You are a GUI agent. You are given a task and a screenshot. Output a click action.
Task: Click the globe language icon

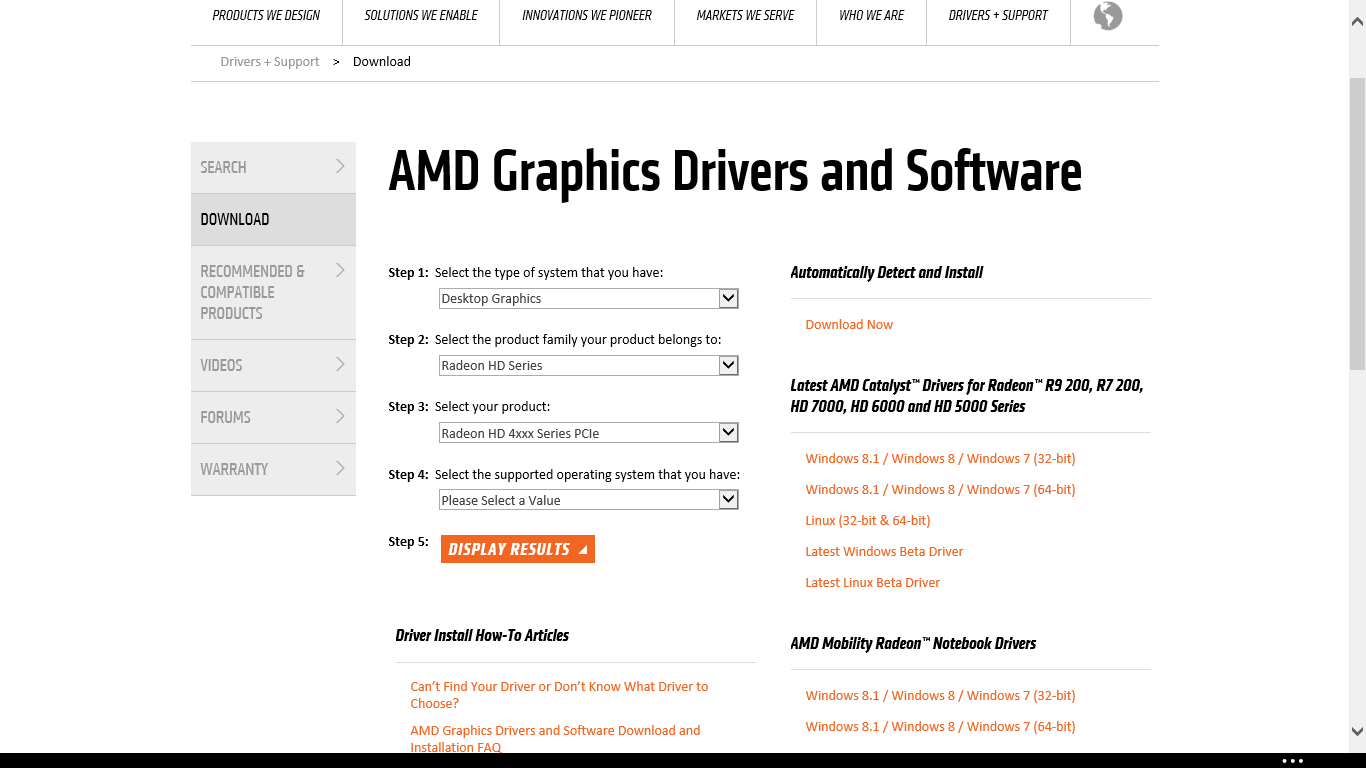[1108, 16]
